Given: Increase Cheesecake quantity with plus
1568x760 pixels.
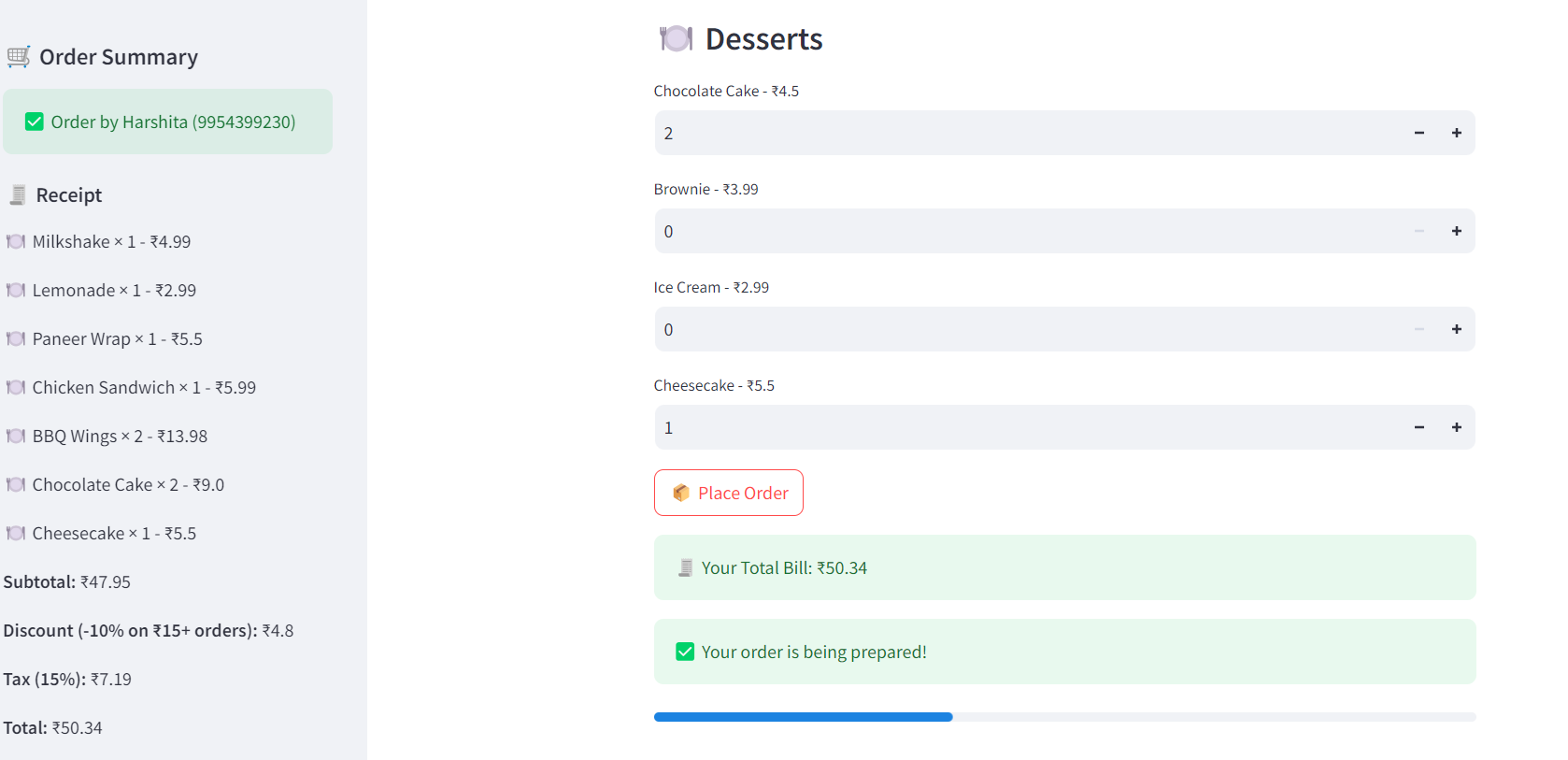Looking at the screenshot, I should [x=1456, y=427].
